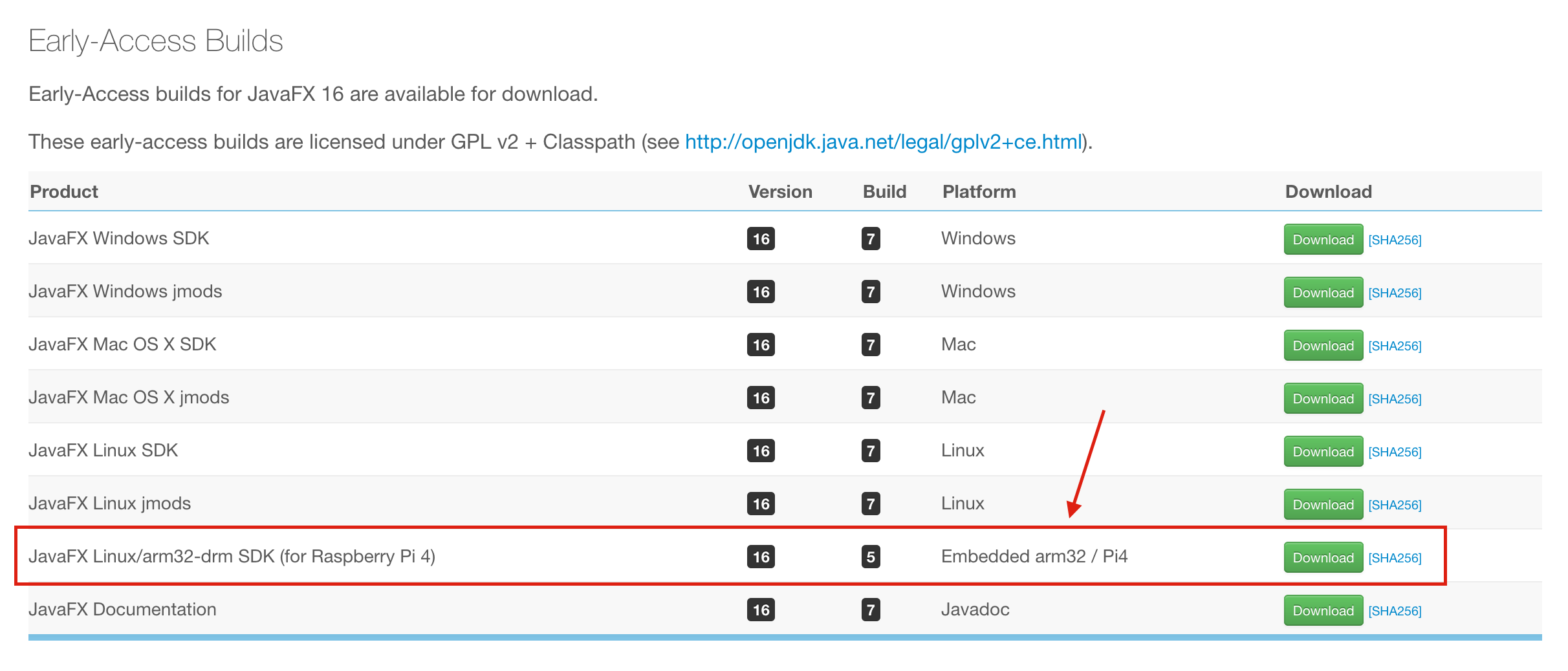This screenshot has width=1568, height=671.
Task: Open SHA256 link for Mac OS X SDK
Action: click(1395, 346)
